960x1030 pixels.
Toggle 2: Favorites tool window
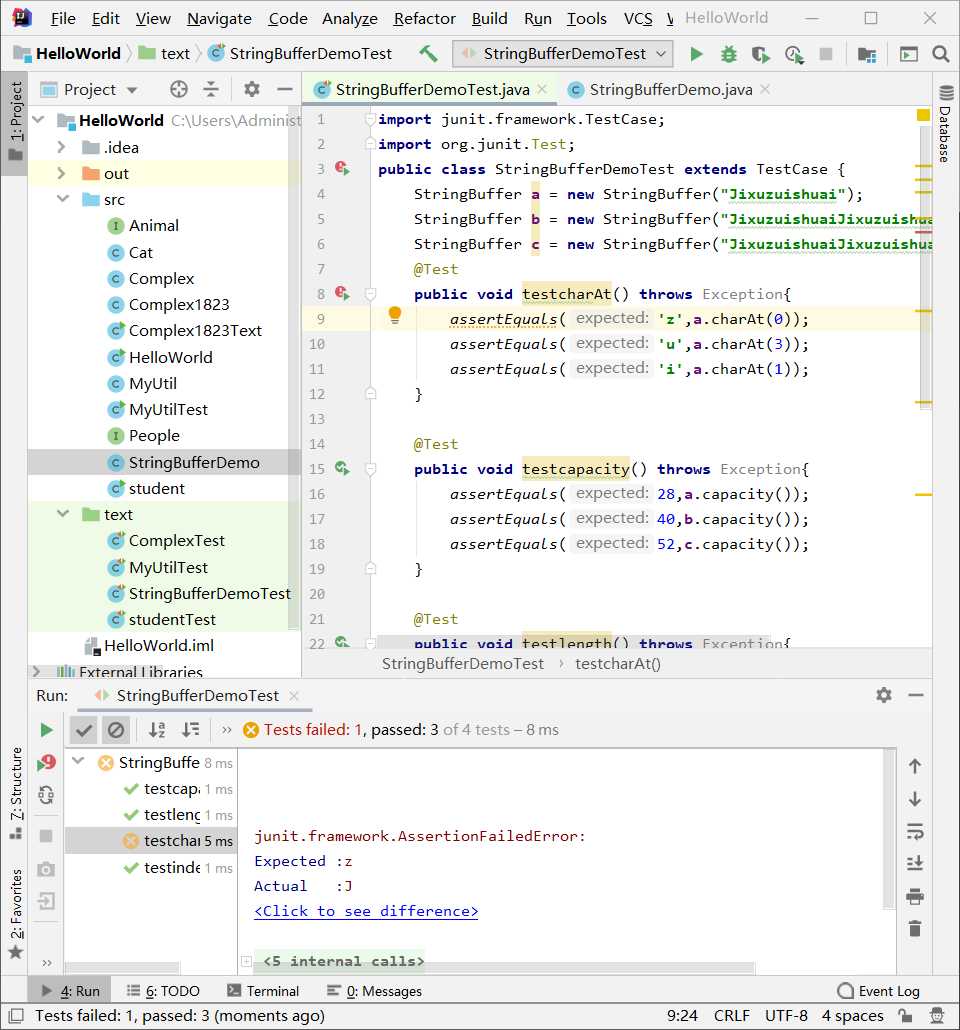[16, 913]
